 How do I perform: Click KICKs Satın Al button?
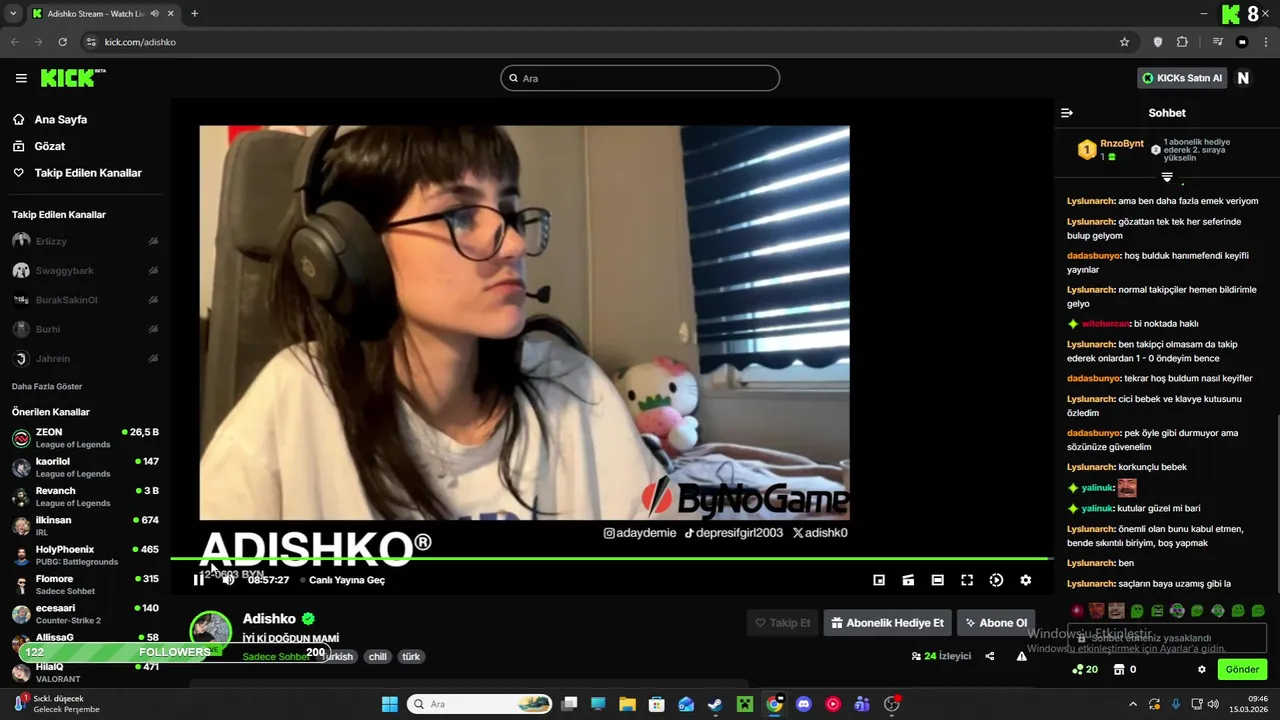tap(1182, 78)
